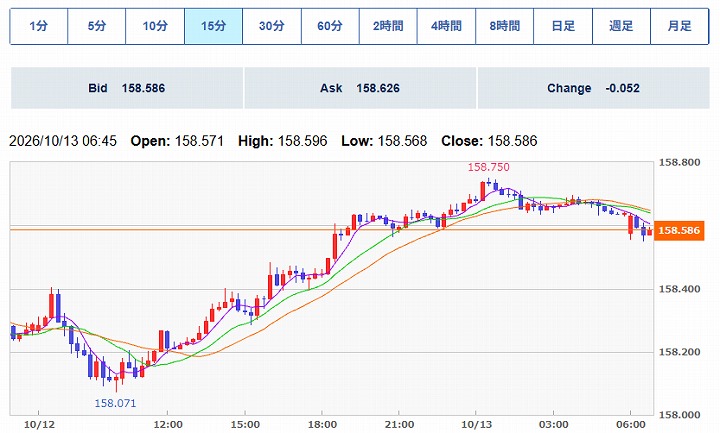720x433 pixels.
Task: Show the 日足 daily chart
Action: pos(563,26)
